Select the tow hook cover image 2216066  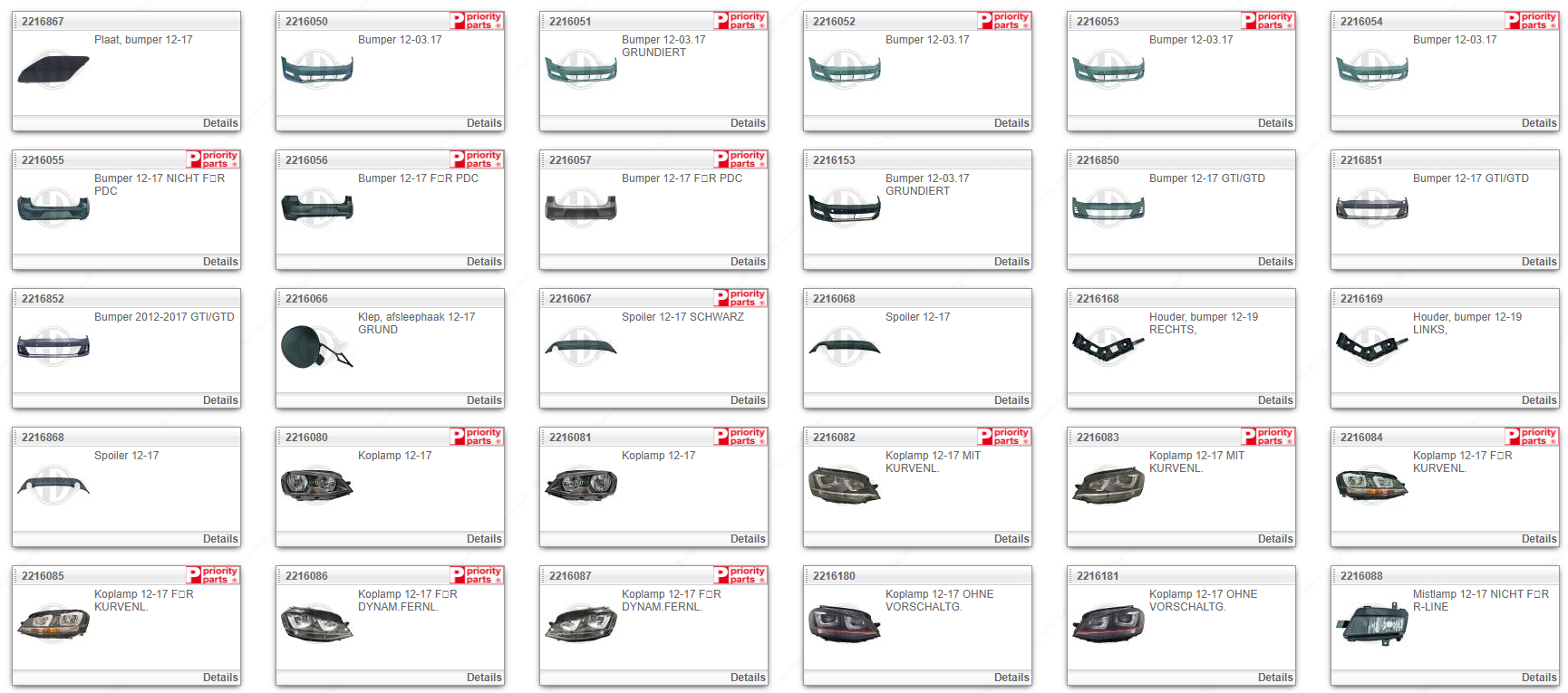tap(316, 347)
